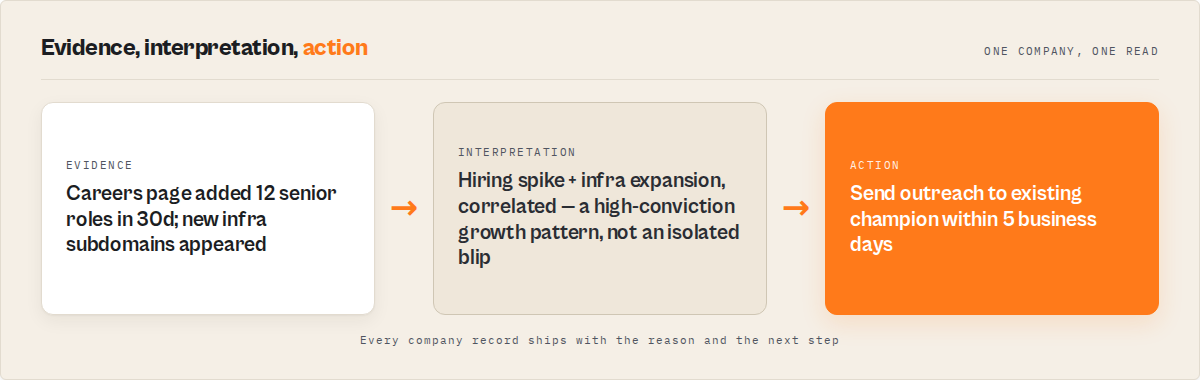Click the word 'blip' in Interpretation card
Viewport: 1200px width, 380px height.
pyautogui.click(x=475, y=257)
